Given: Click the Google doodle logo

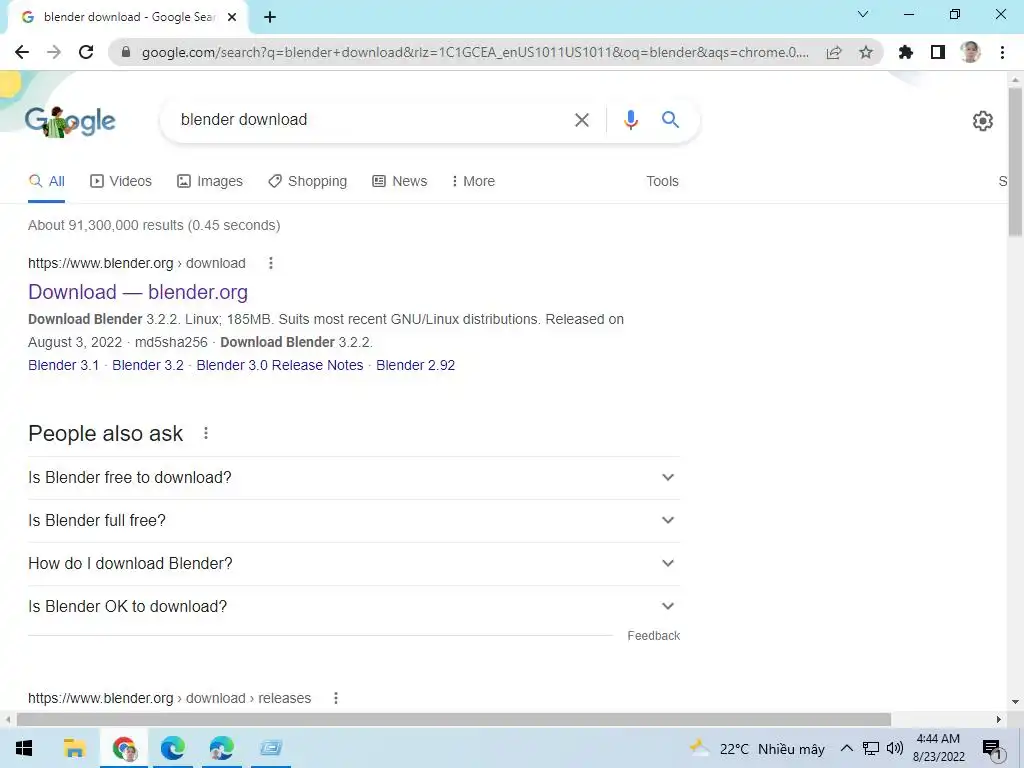Looking at the screenshot, I should coord(71,121).
